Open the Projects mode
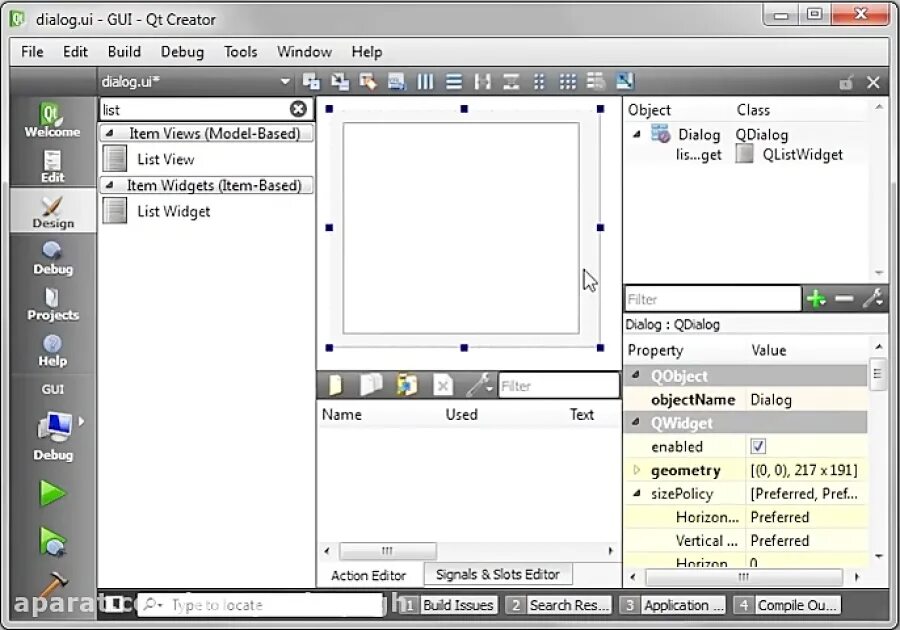 tap(52, 304)
